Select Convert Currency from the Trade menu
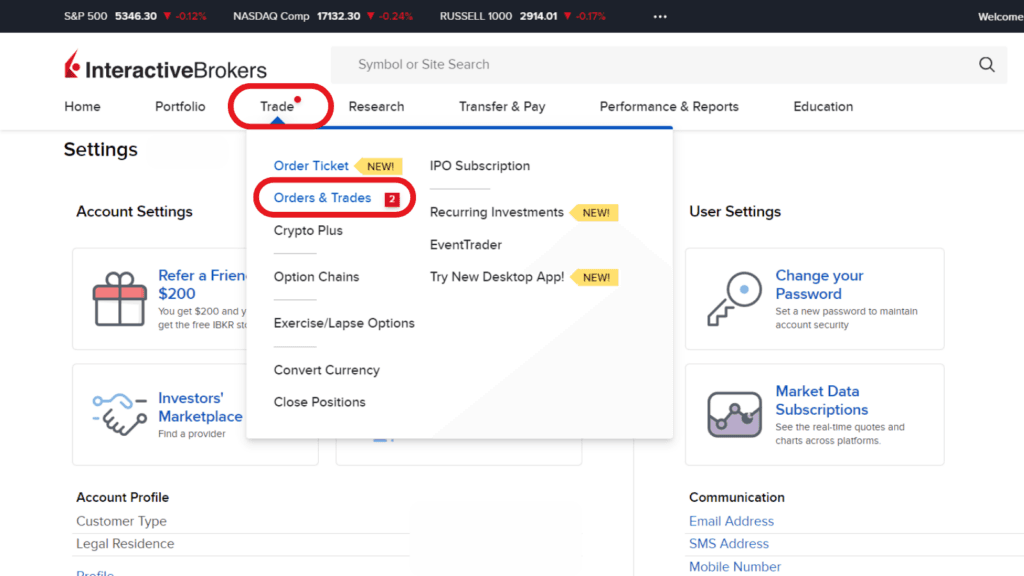This screenshot has height=576, width=1024. coord(327,369)
